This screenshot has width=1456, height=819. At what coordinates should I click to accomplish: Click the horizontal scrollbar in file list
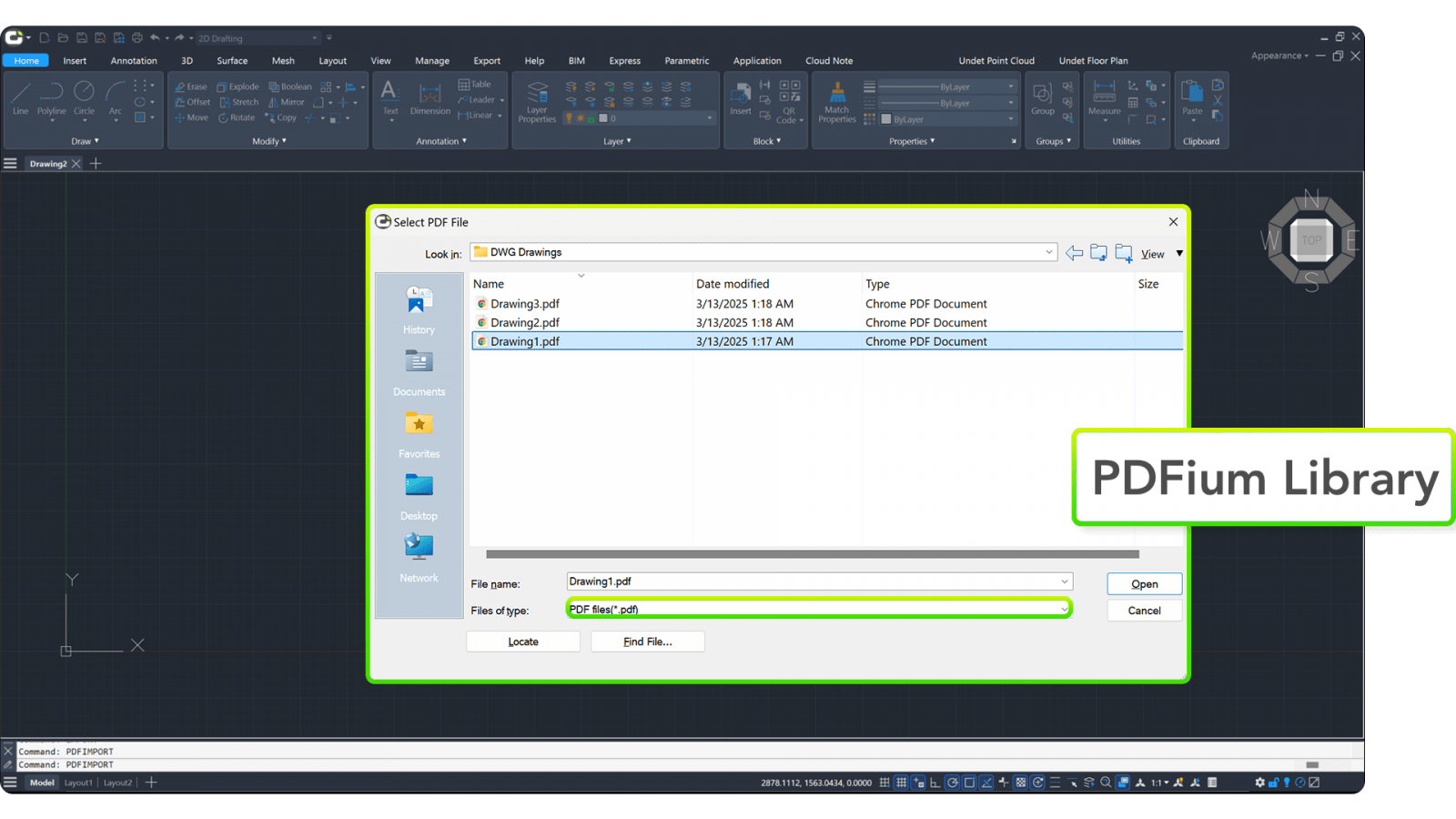point(812,554)
